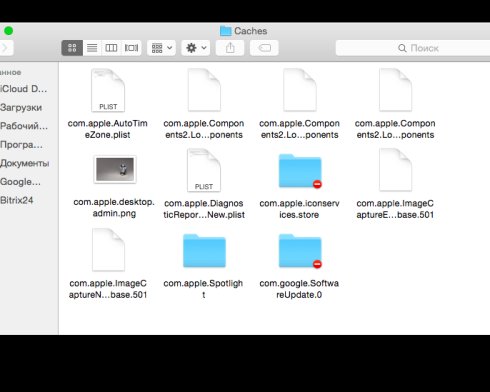Open Загрузки in the sidebar
490x392 pixels.
[x=21, y=108]
